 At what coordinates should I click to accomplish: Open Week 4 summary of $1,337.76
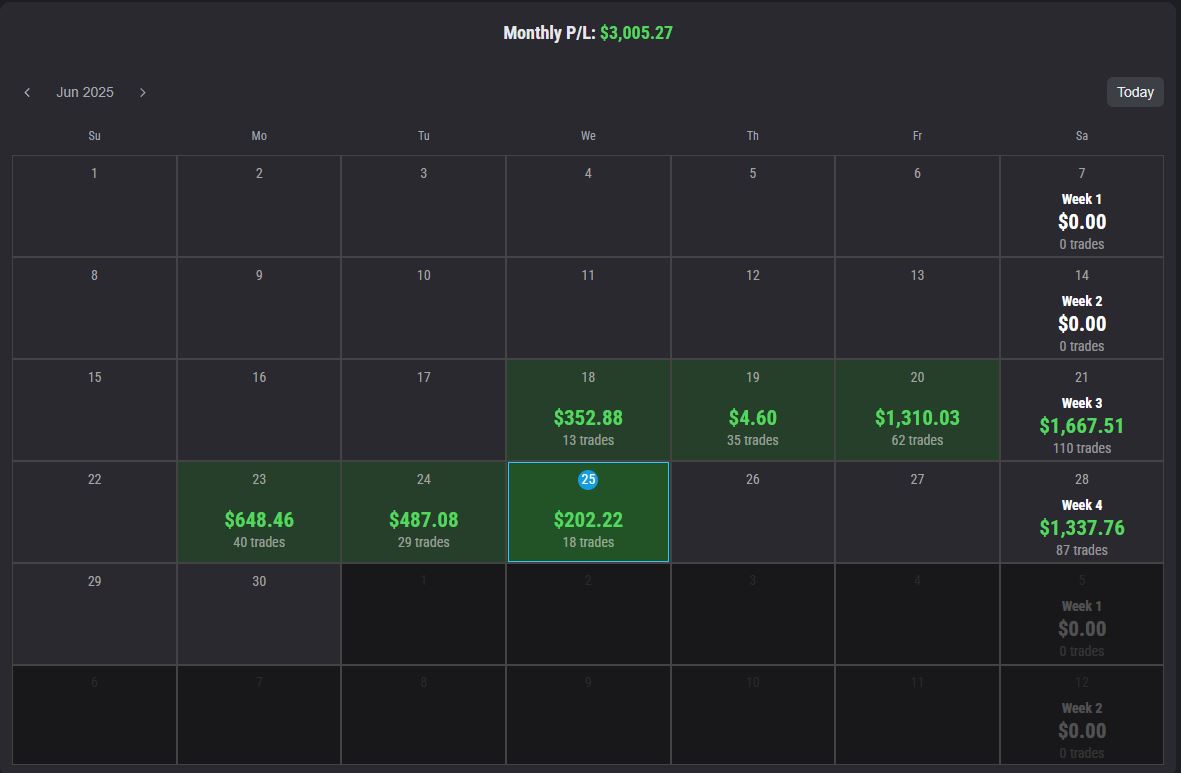tap(1081, 527)
